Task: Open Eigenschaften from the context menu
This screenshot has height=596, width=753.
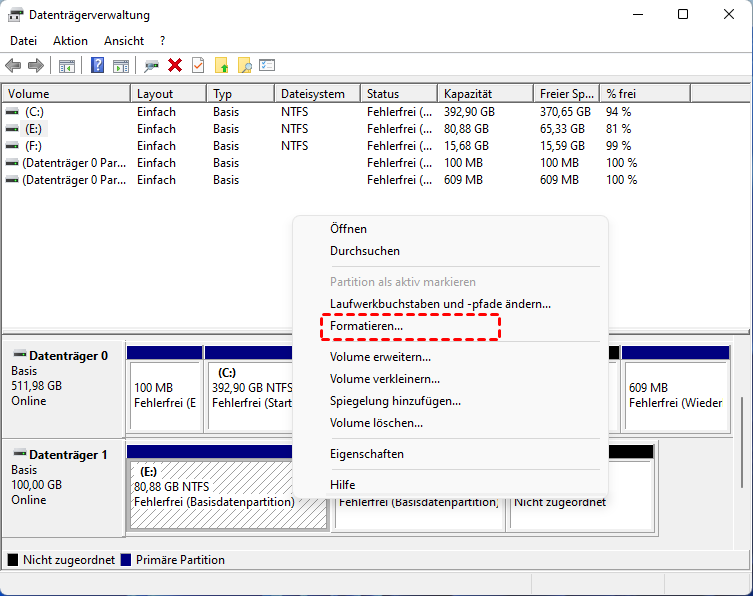Action: [366, 454]
